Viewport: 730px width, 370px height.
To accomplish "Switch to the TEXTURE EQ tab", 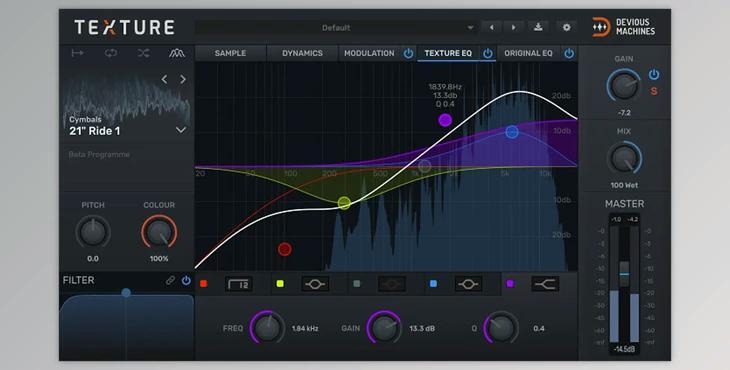I will tap(448, 53).
